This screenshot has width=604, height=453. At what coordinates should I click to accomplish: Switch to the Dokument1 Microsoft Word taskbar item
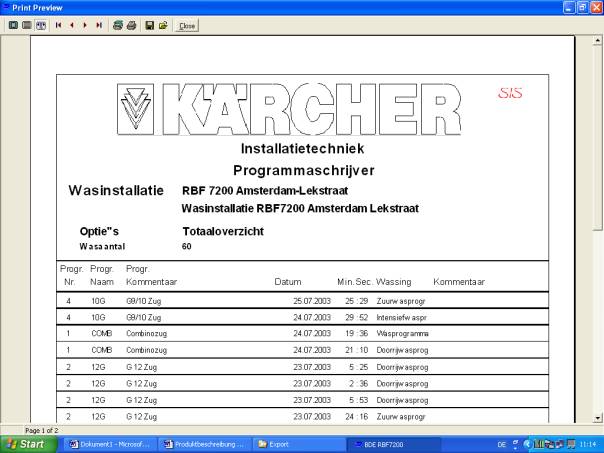[110, 445]
